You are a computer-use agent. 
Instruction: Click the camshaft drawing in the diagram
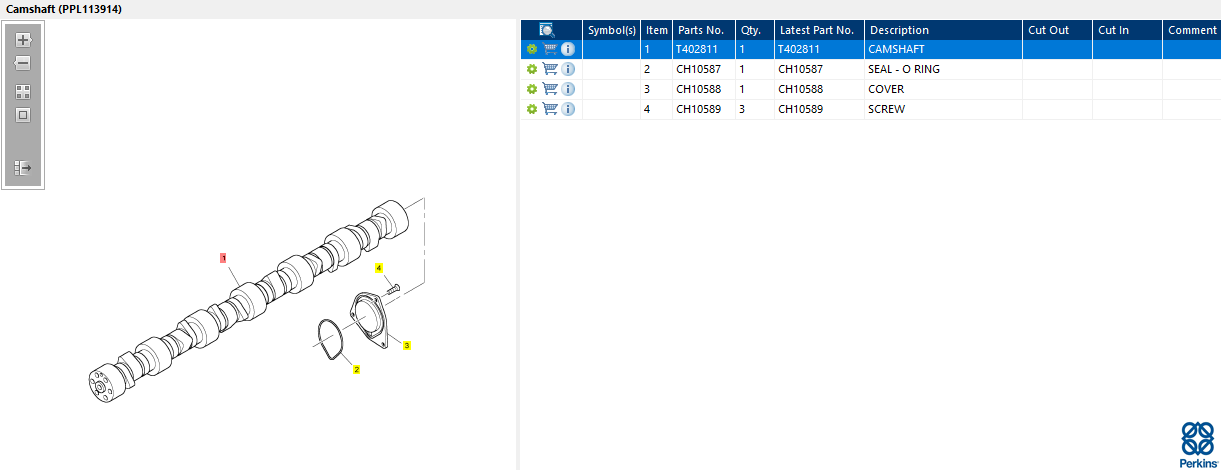(250, 300)
